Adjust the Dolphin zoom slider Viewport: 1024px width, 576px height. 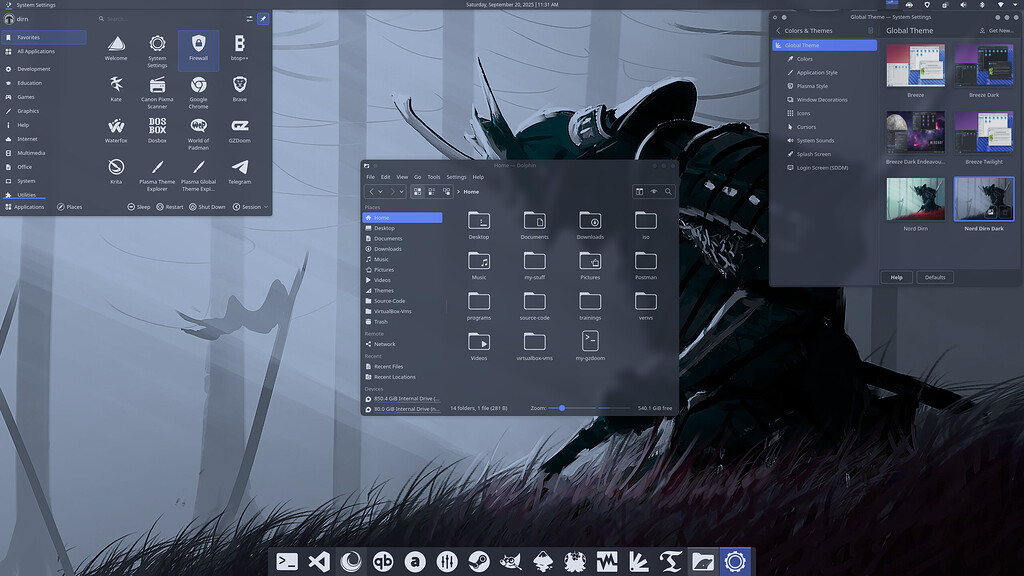(562, 408)
